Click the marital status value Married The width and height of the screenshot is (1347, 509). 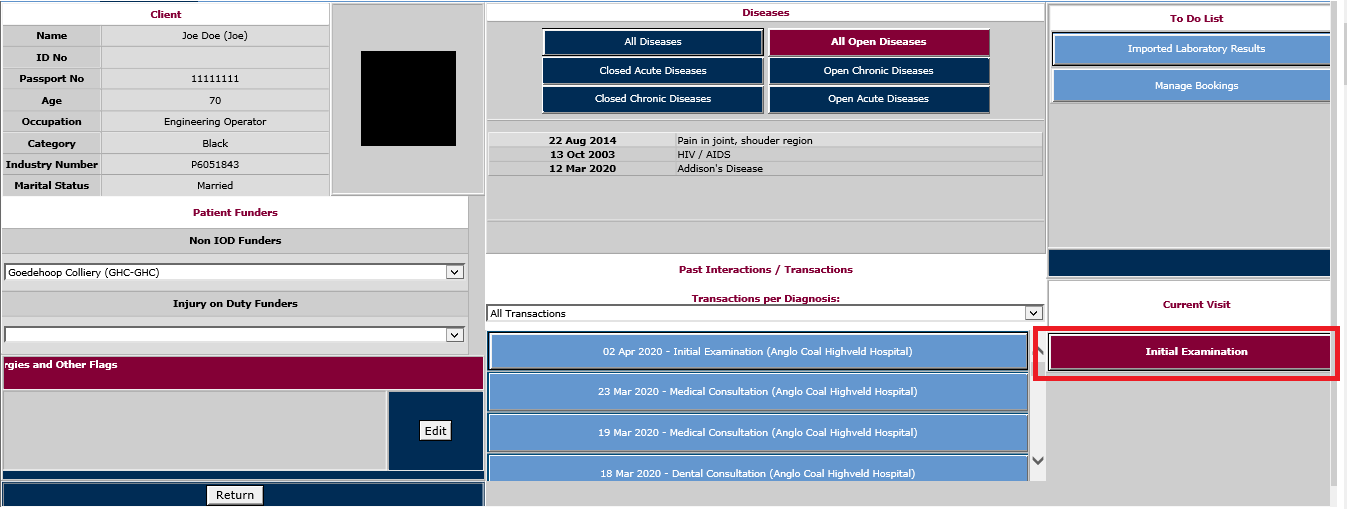pyautogui.click(x=215, y=186)
